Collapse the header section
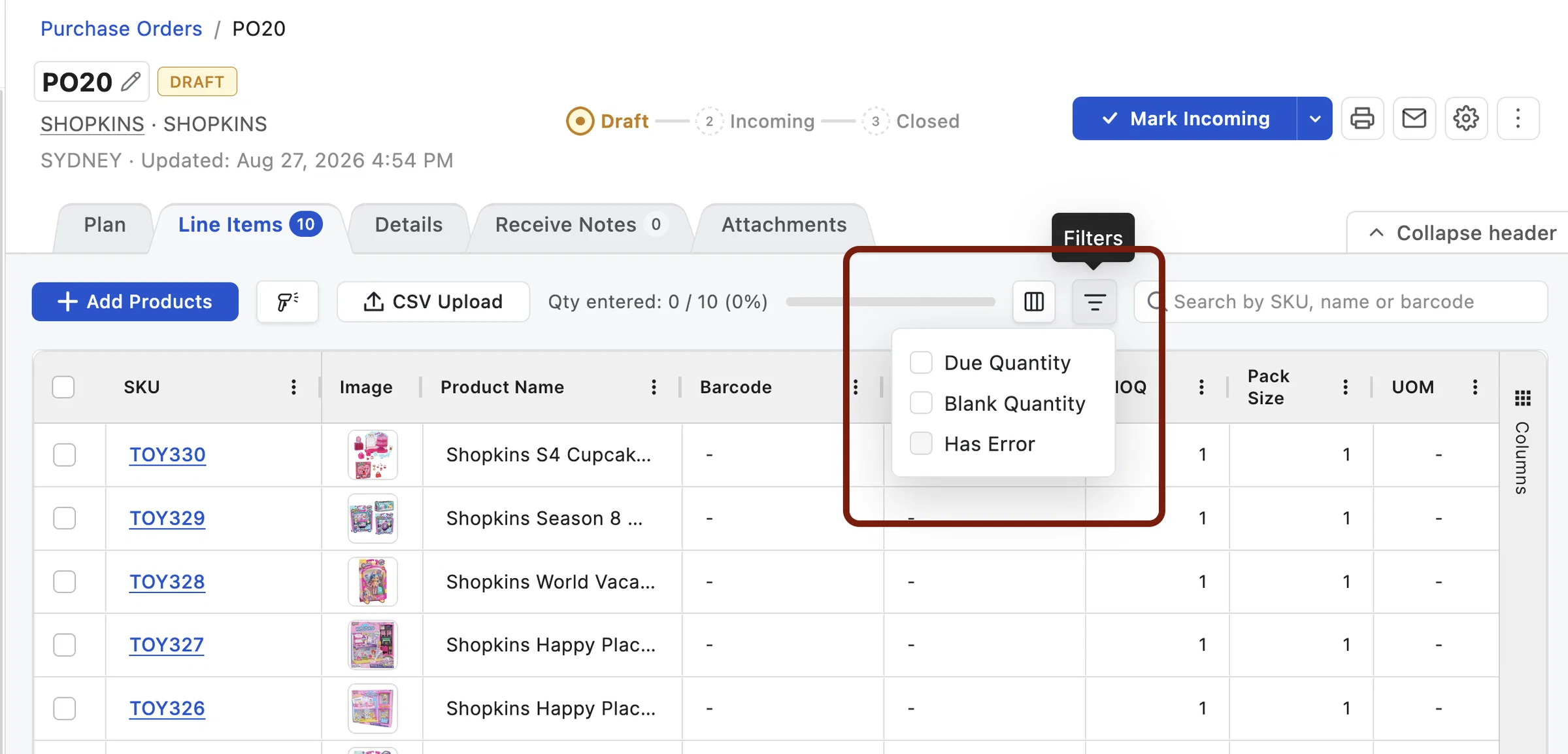Screen dimensions: 1568x754 1463,233
